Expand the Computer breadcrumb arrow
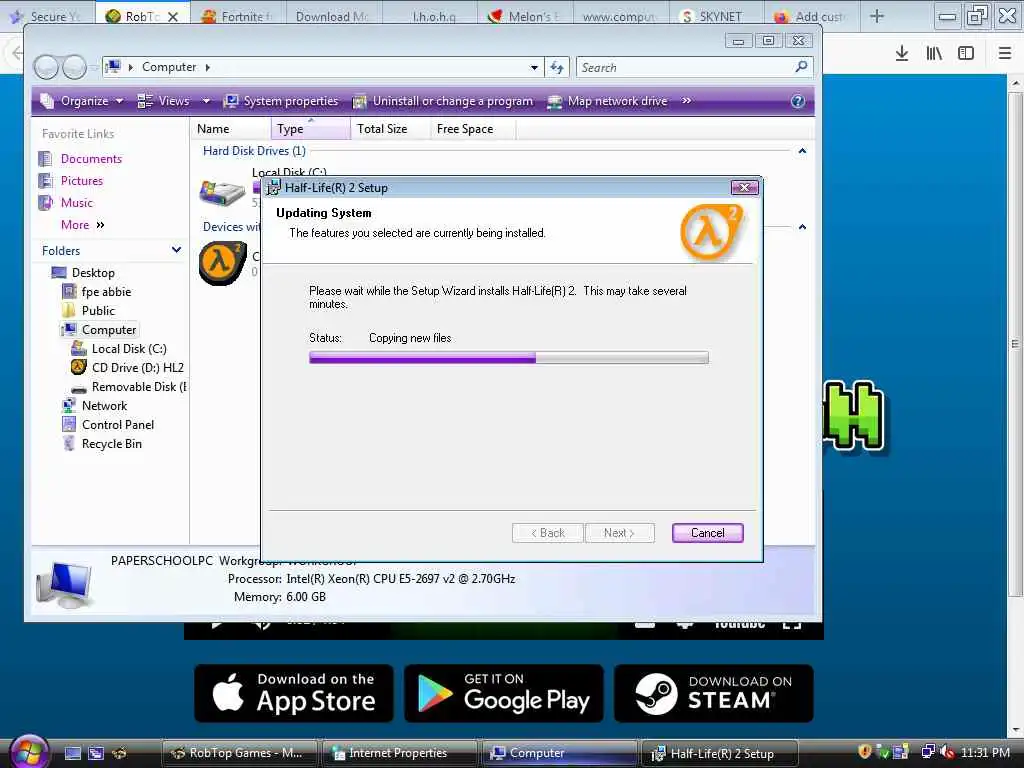Screen dimensions: 1024x768 [208, 67]
